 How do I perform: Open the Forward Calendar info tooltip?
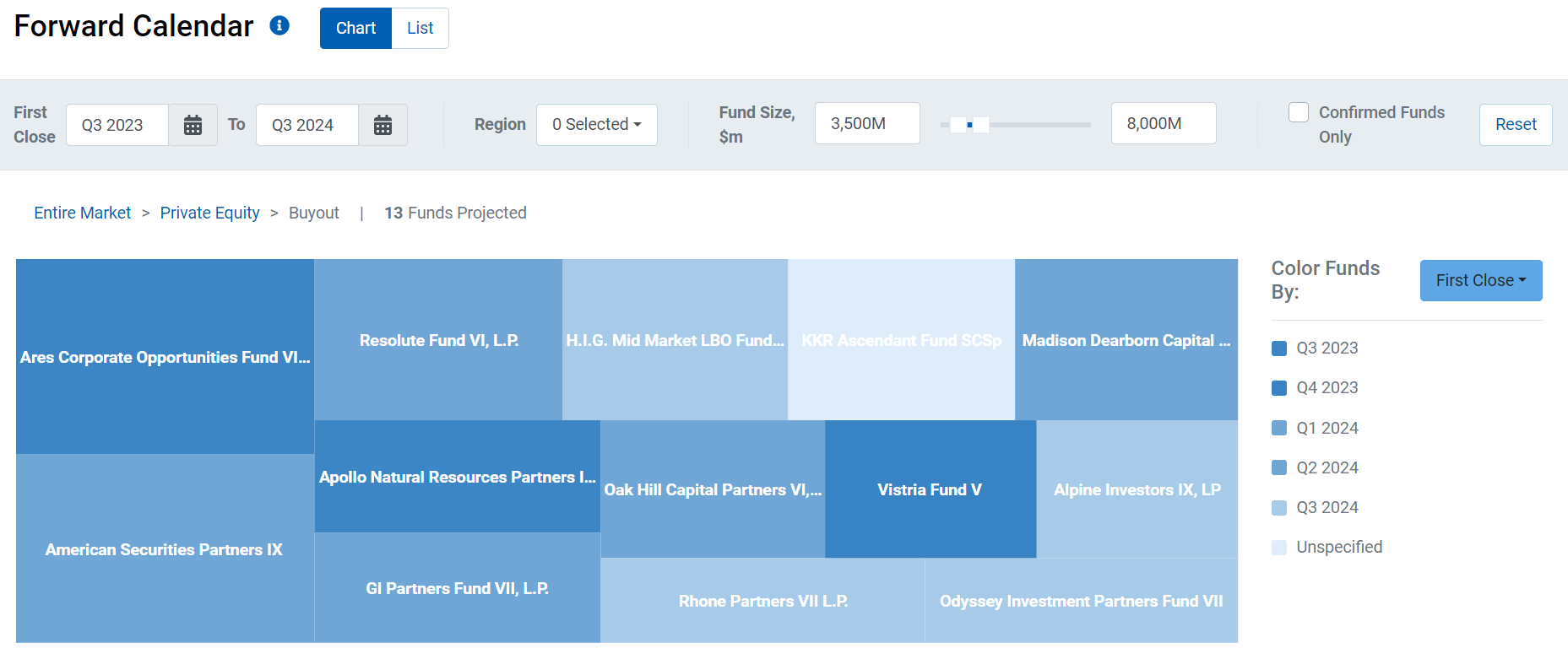[x=279, y=26]
